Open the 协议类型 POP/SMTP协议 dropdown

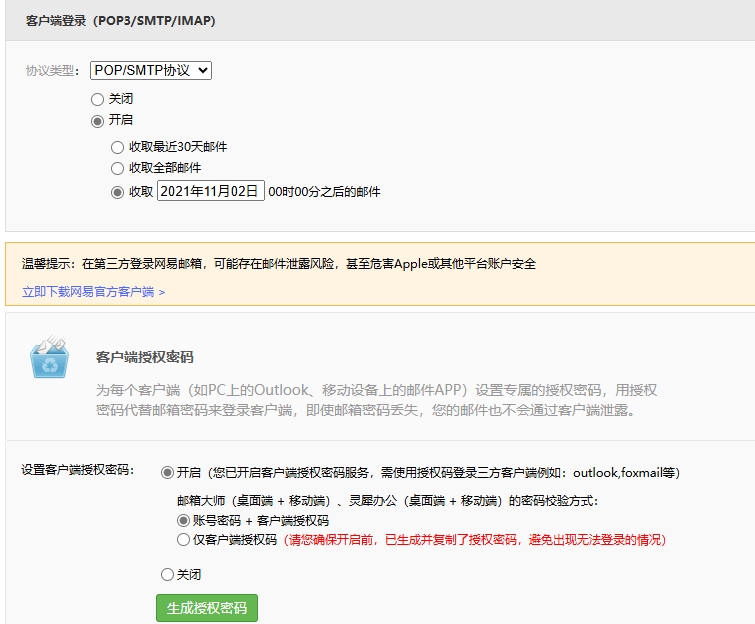coord(151,70)
